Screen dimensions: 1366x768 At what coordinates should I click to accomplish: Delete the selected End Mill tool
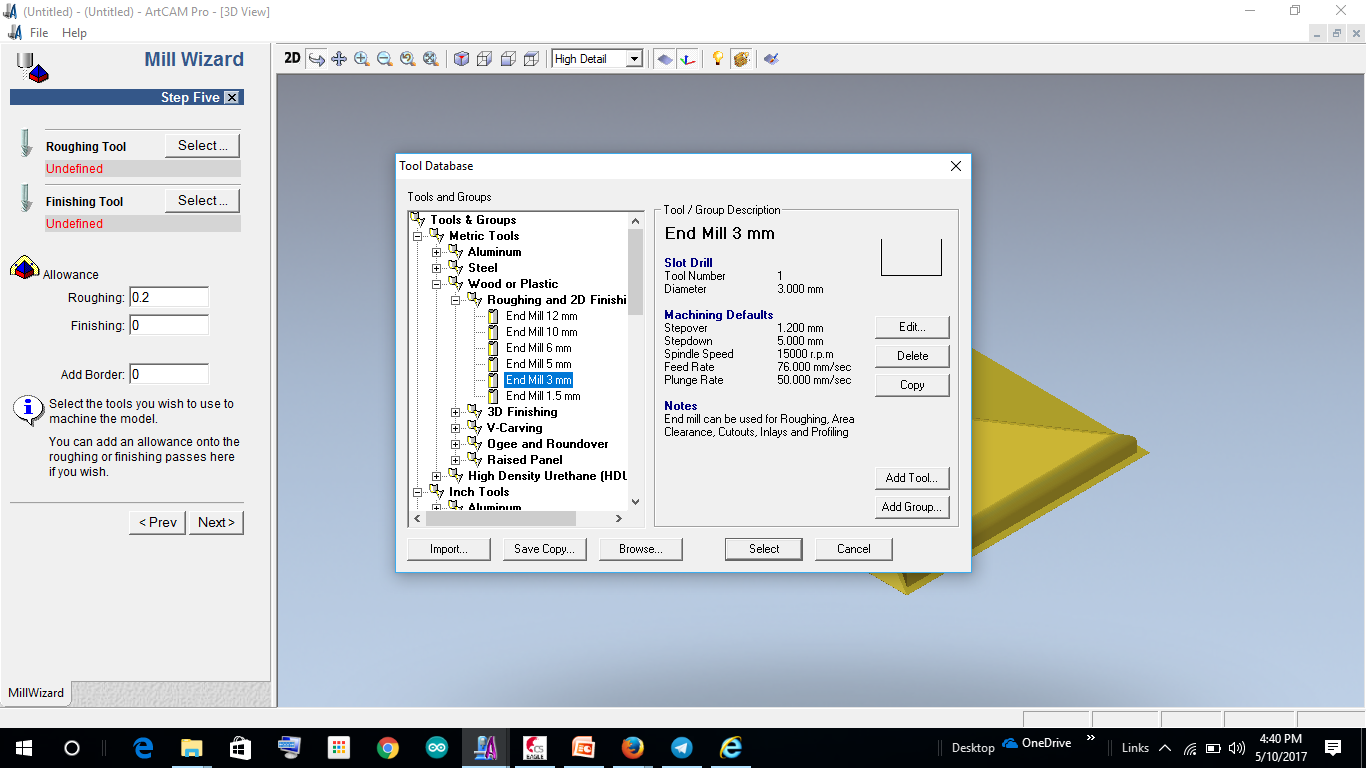(912, 356)
